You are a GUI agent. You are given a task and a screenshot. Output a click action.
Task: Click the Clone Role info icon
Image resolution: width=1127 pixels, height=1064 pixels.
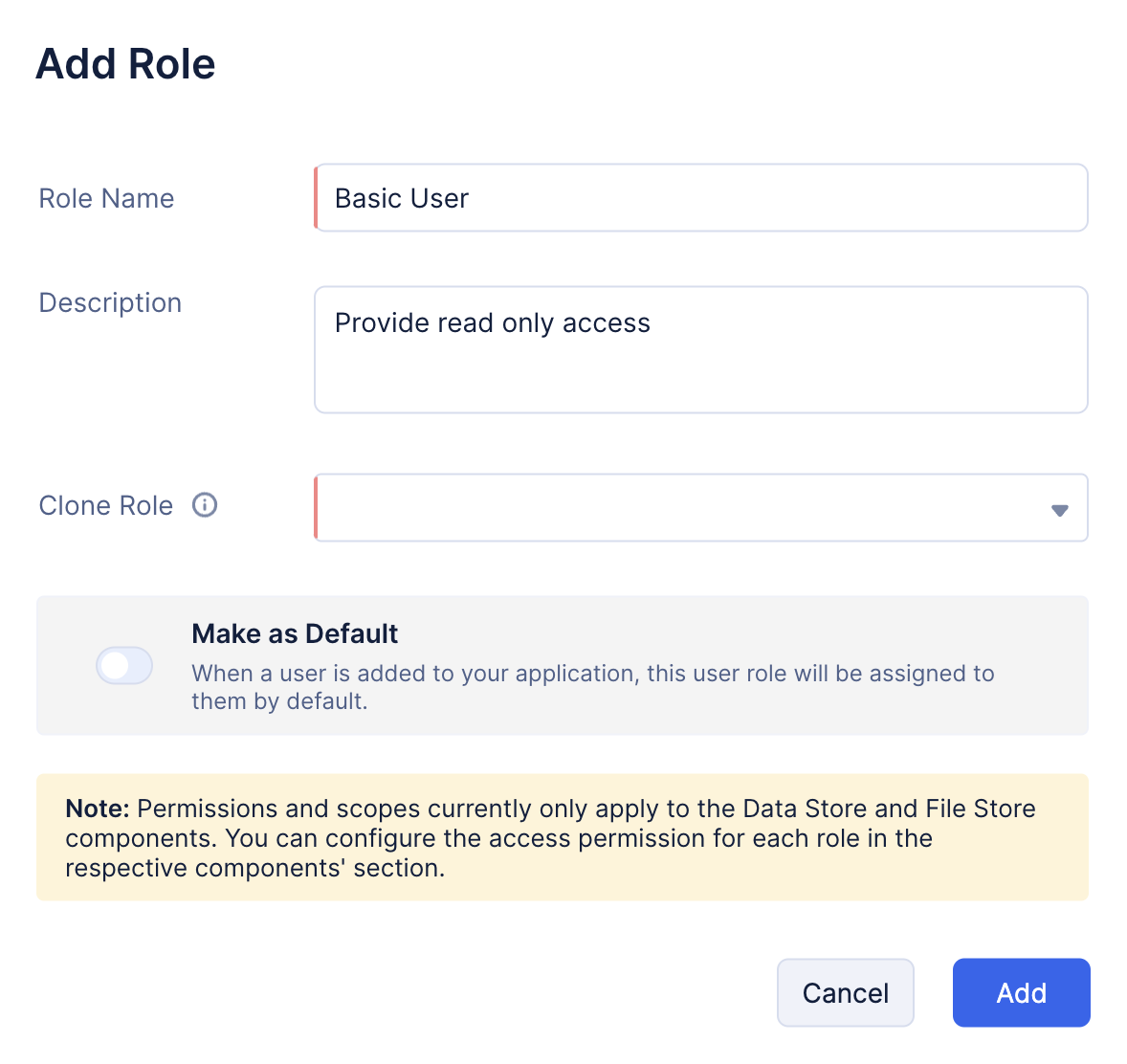coord(205,505)
